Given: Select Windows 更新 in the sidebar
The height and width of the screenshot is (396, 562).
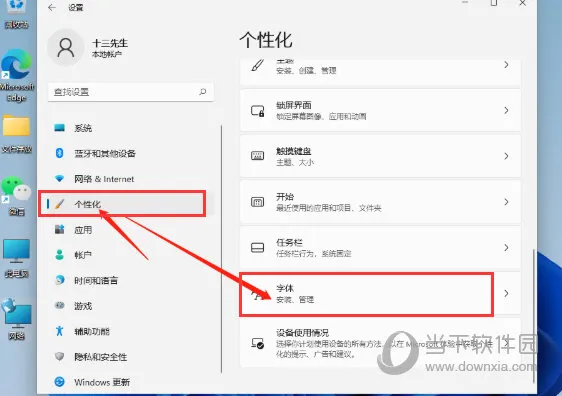Looking at the screenshot, I should (x=130, y=382).
